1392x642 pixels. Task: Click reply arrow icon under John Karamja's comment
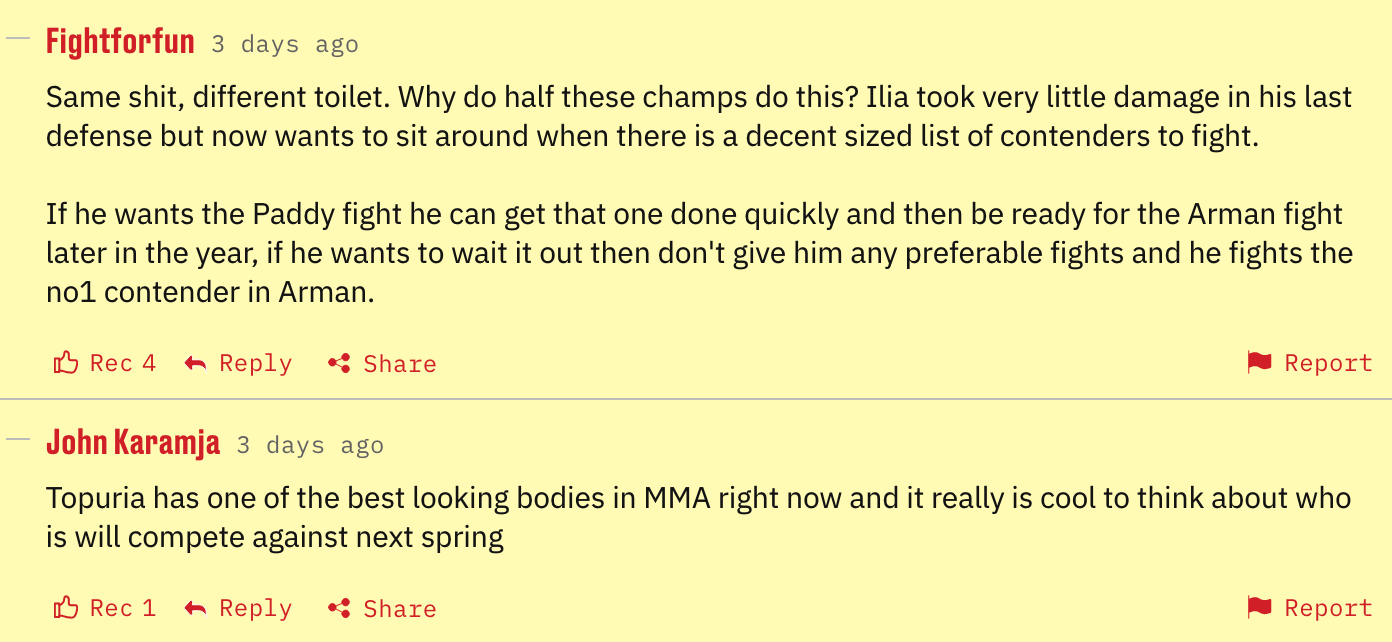pos(196,608)
